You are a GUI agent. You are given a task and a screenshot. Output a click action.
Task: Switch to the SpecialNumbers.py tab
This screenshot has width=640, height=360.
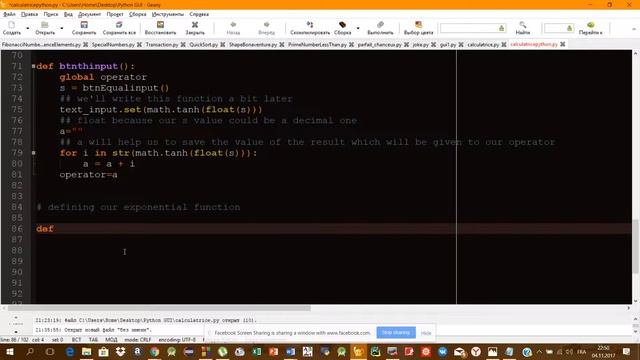(x=113, y=44)
